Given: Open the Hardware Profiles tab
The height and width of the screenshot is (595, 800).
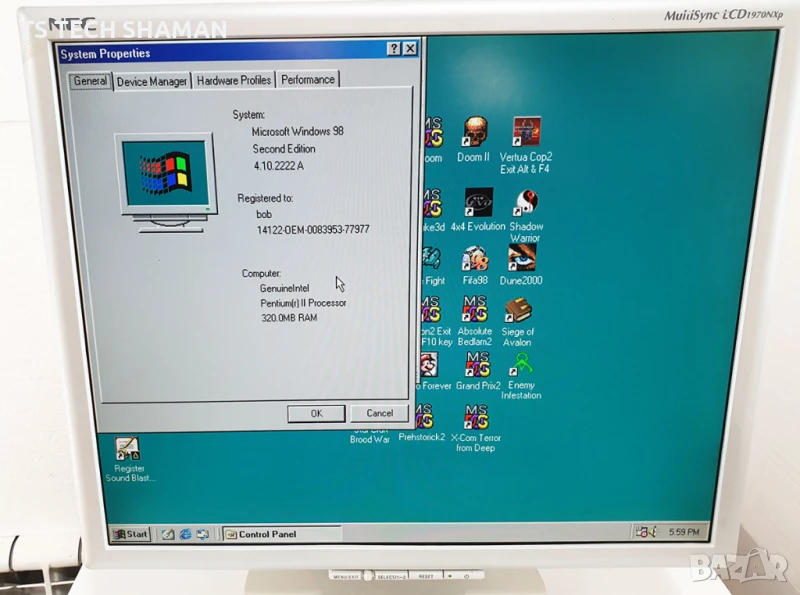Looking at the screenshot, I should (234, 80).
